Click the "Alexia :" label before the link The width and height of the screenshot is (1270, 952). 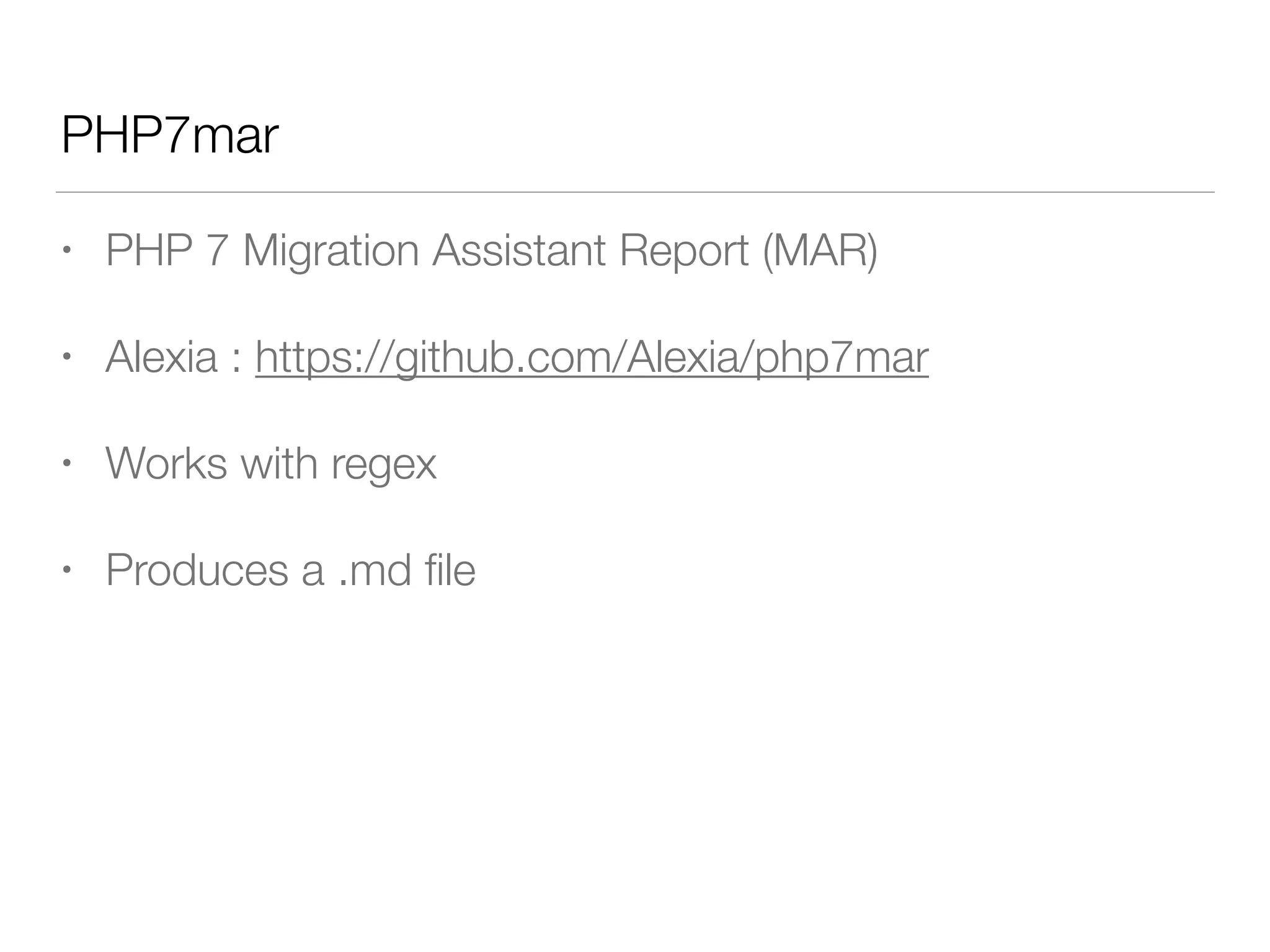coord(173,358)
